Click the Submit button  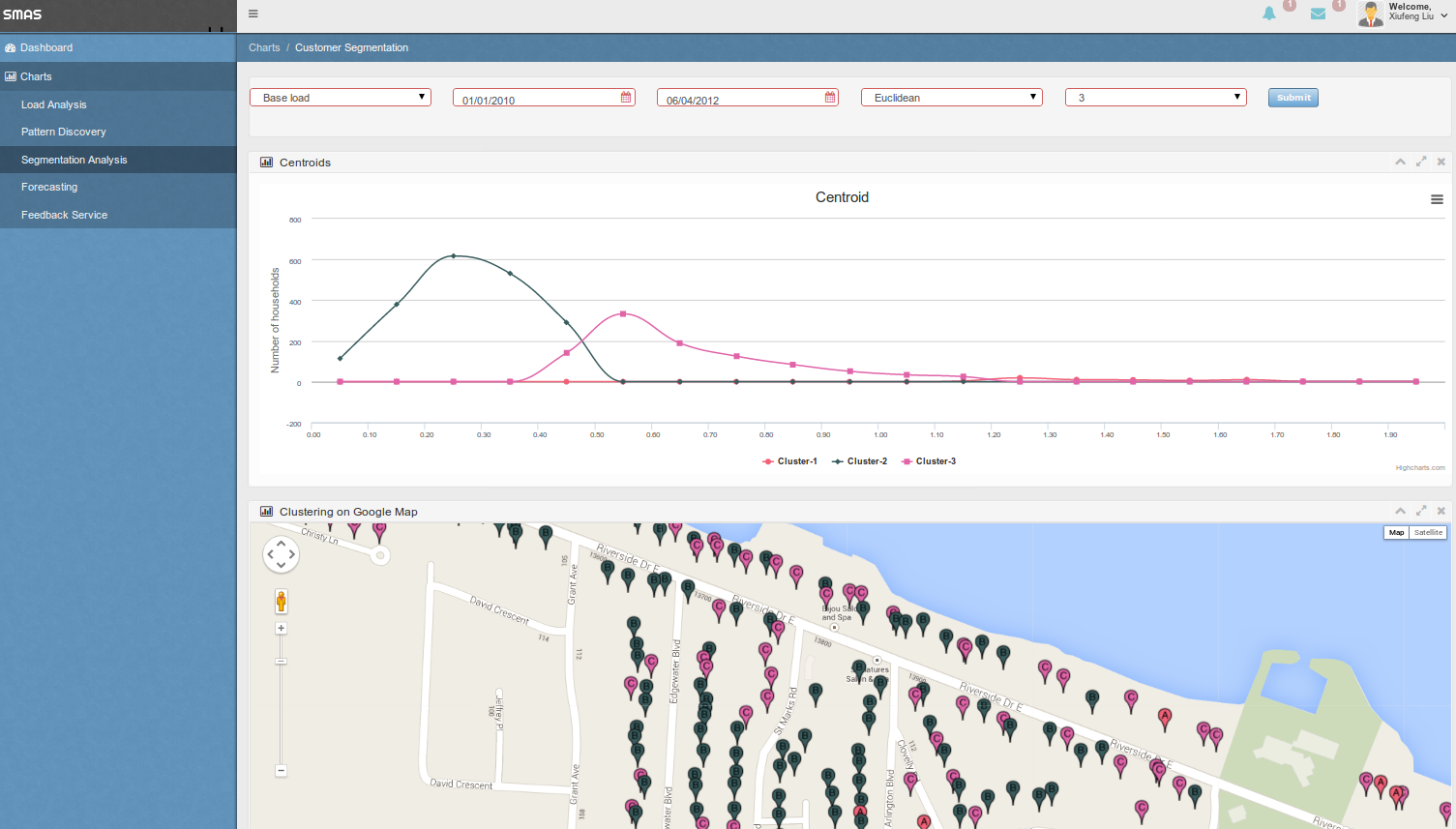pyautogui.click(x=1293, y=98)
